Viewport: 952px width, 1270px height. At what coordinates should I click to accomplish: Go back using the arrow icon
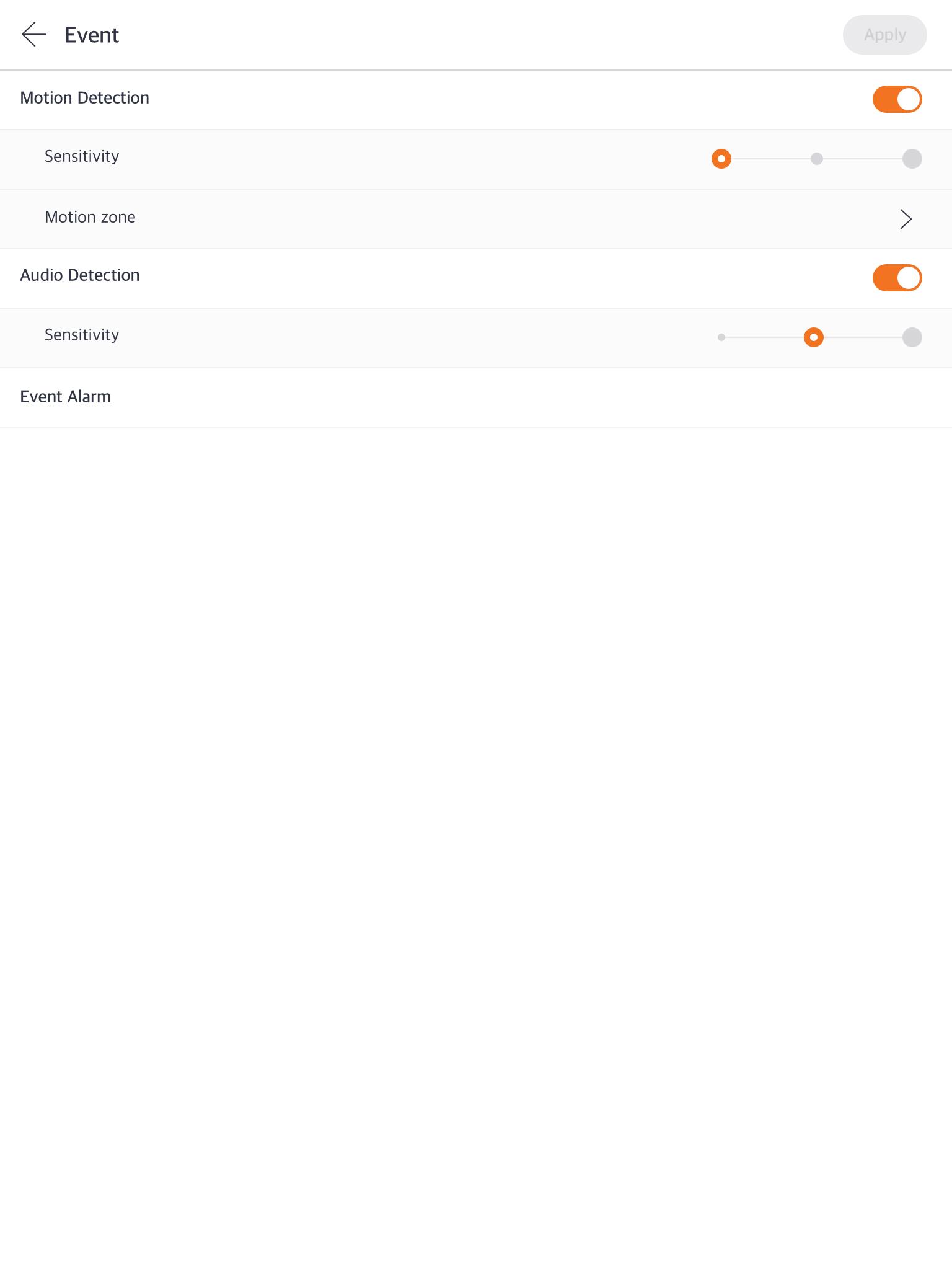tap(34, 35)
